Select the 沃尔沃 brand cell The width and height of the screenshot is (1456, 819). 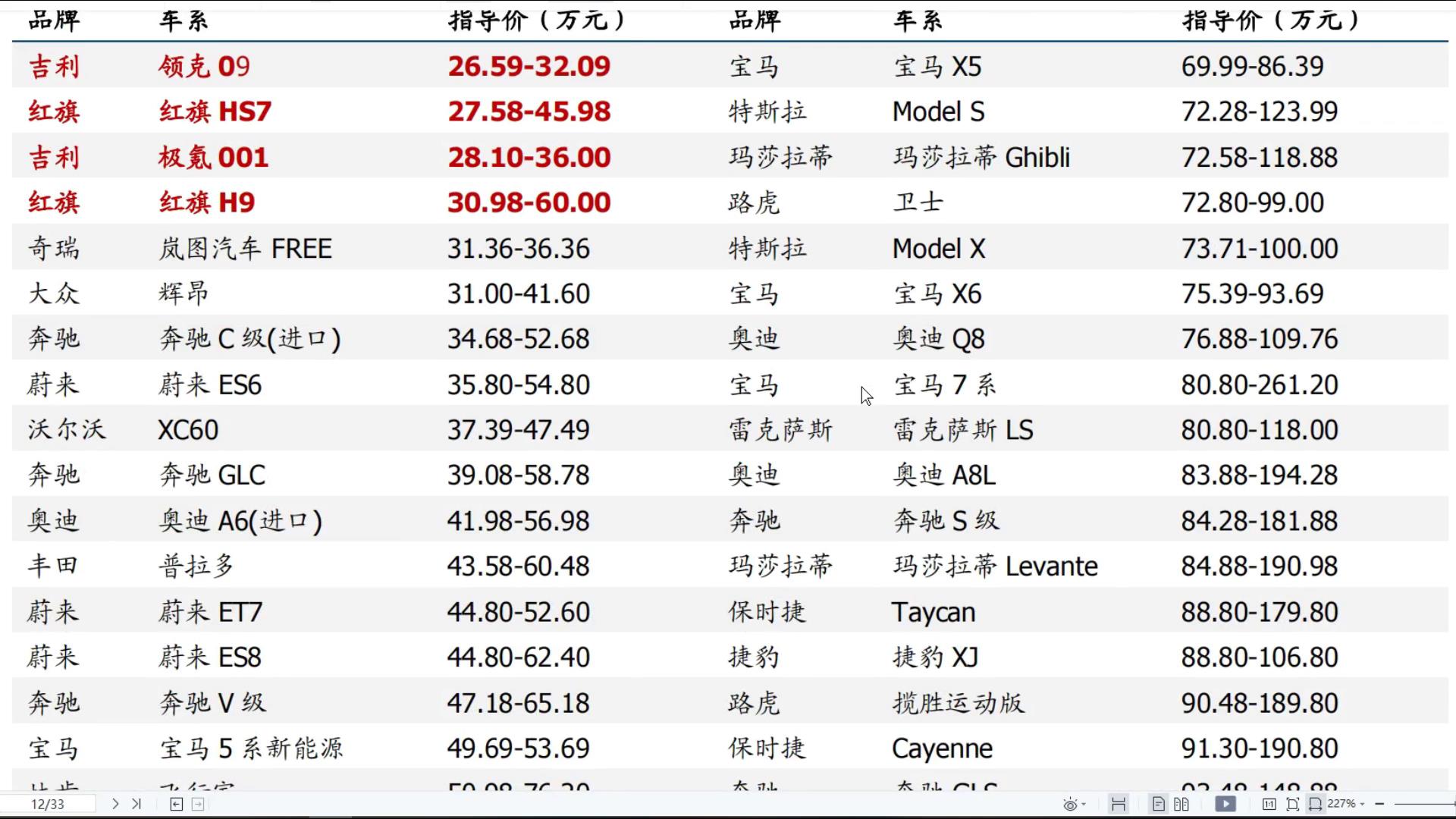click(x=67, y=430)
